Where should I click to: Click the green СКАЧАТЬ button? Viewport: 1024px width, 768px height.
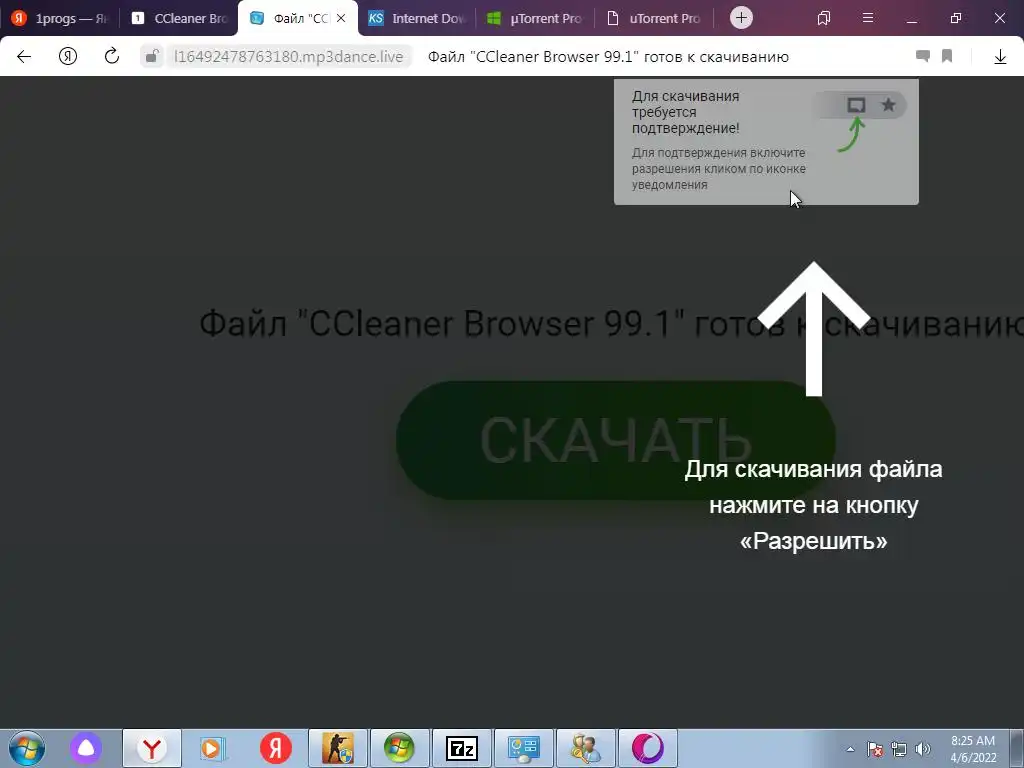pyautogui.click(x=616, y=440)
